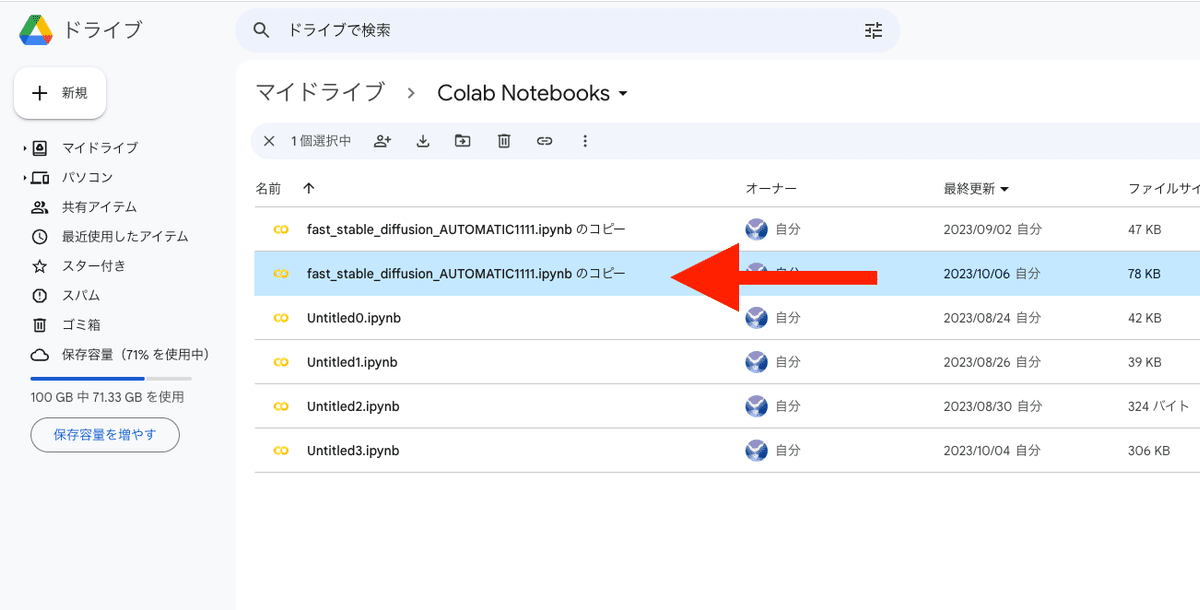This screenshot has width=1200, height=610.
Task: Click the move to folder icon
Action: click(462, 141)
